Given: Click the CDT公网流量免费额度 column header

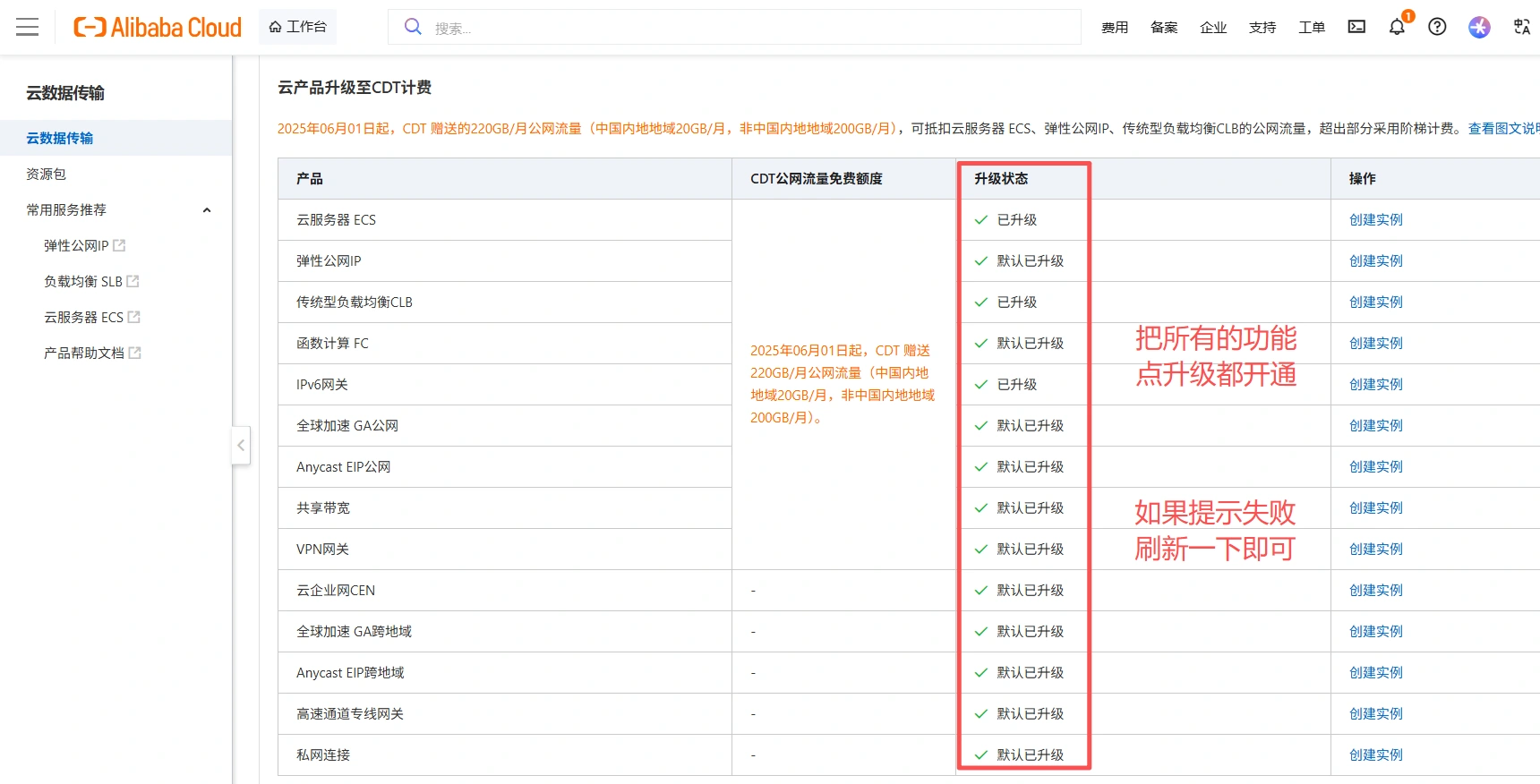Looking at the screenshot, I should coord(817,178).
